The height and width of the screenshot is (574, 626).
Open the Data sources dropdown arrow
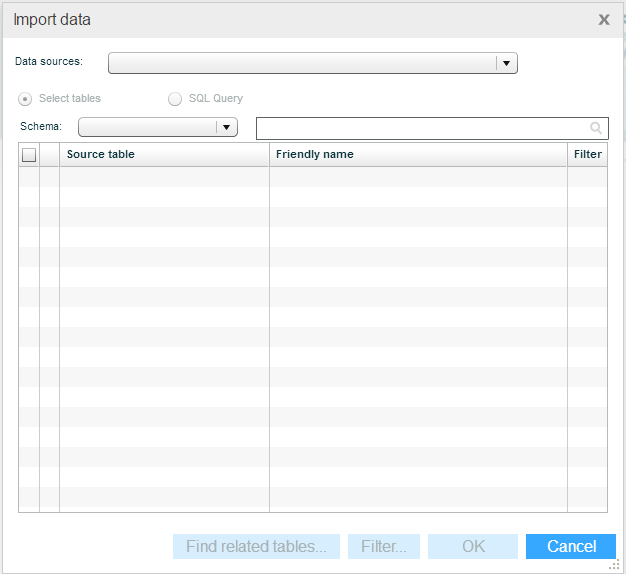(x=507, y=64)
